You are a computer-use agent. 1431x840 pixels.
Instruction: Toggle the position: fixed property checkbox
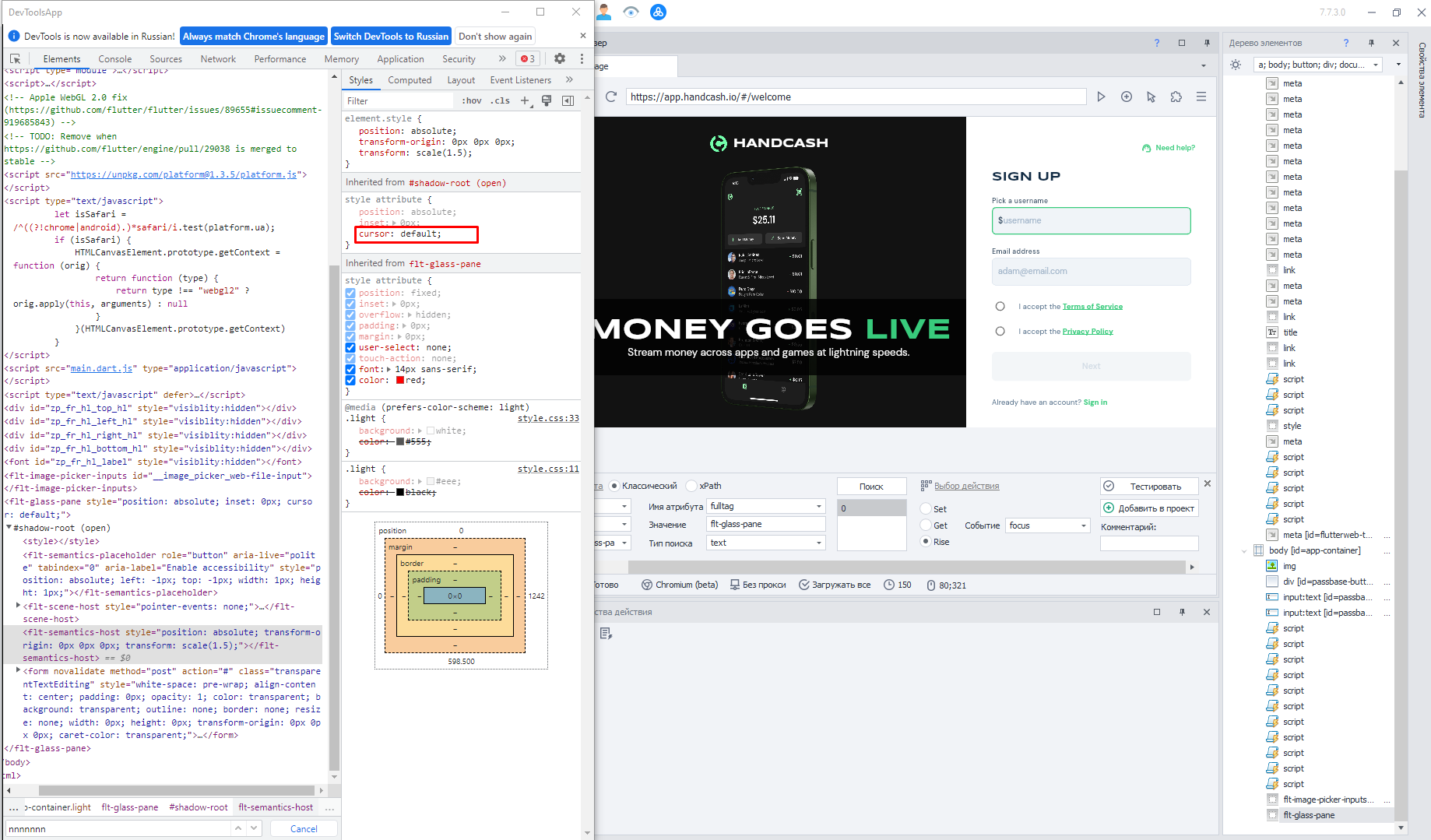point(350,293)
